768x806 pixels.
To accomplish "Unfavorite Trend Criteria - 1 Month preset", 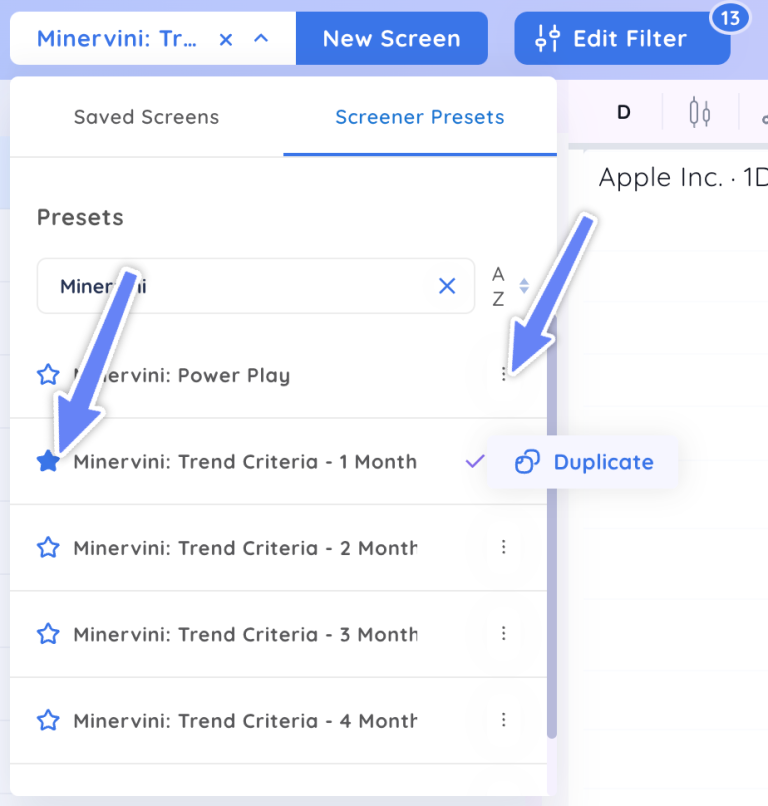I will [x=48, y=461].
